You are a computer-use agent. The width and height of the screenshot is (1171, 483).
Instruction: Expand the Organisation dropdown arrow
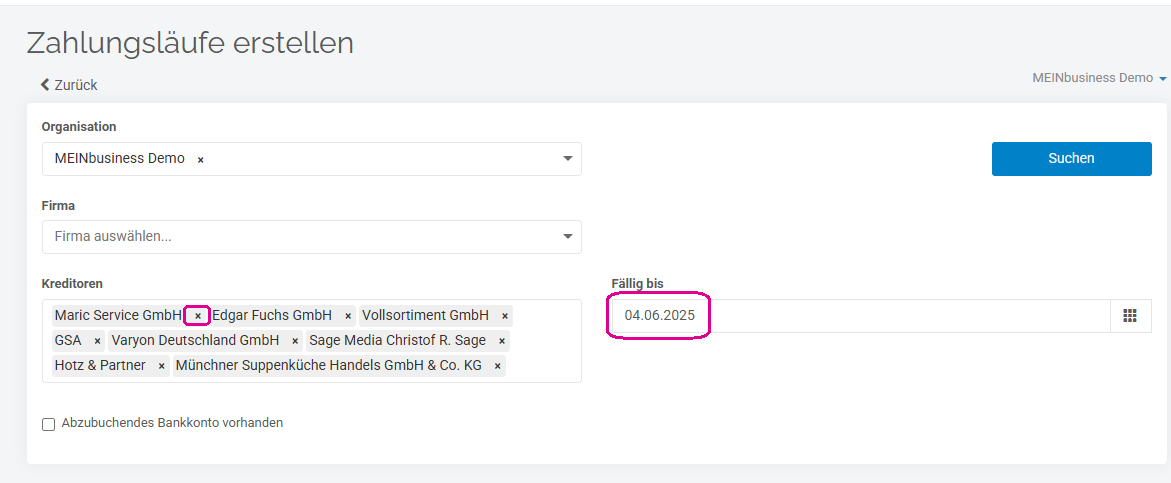[567, 159]
